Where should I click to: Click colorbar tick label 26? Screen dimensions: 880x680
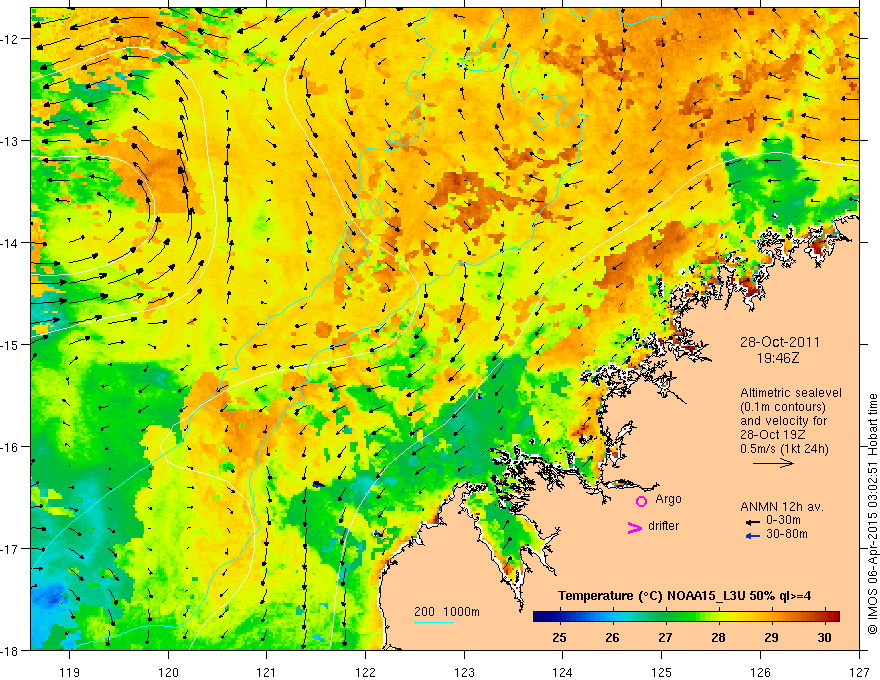tap(612, 638)
